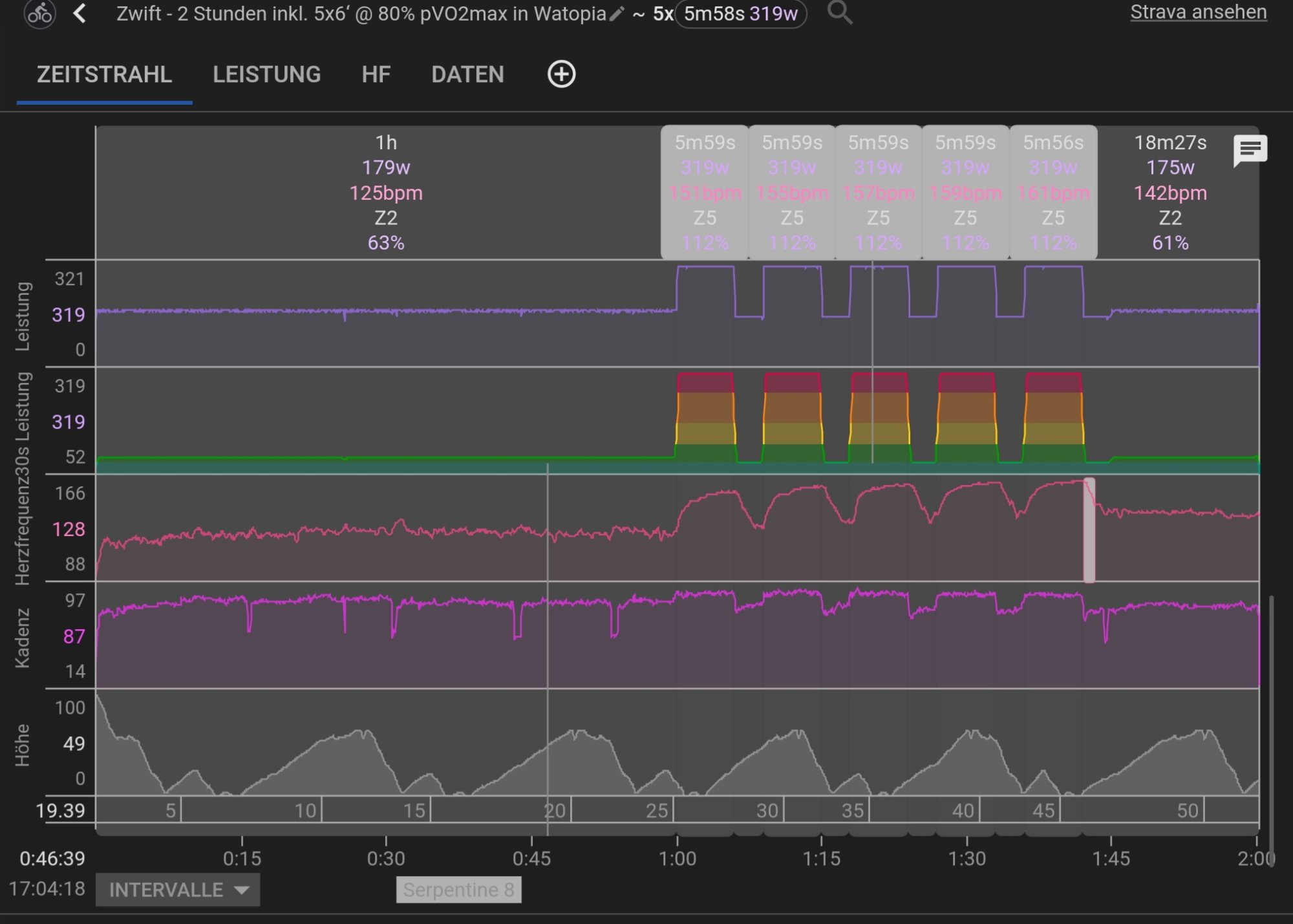Screen dimensions: 1293x924
Task: Click lap marker 15 on lap bar
Action: click(414, 810)
